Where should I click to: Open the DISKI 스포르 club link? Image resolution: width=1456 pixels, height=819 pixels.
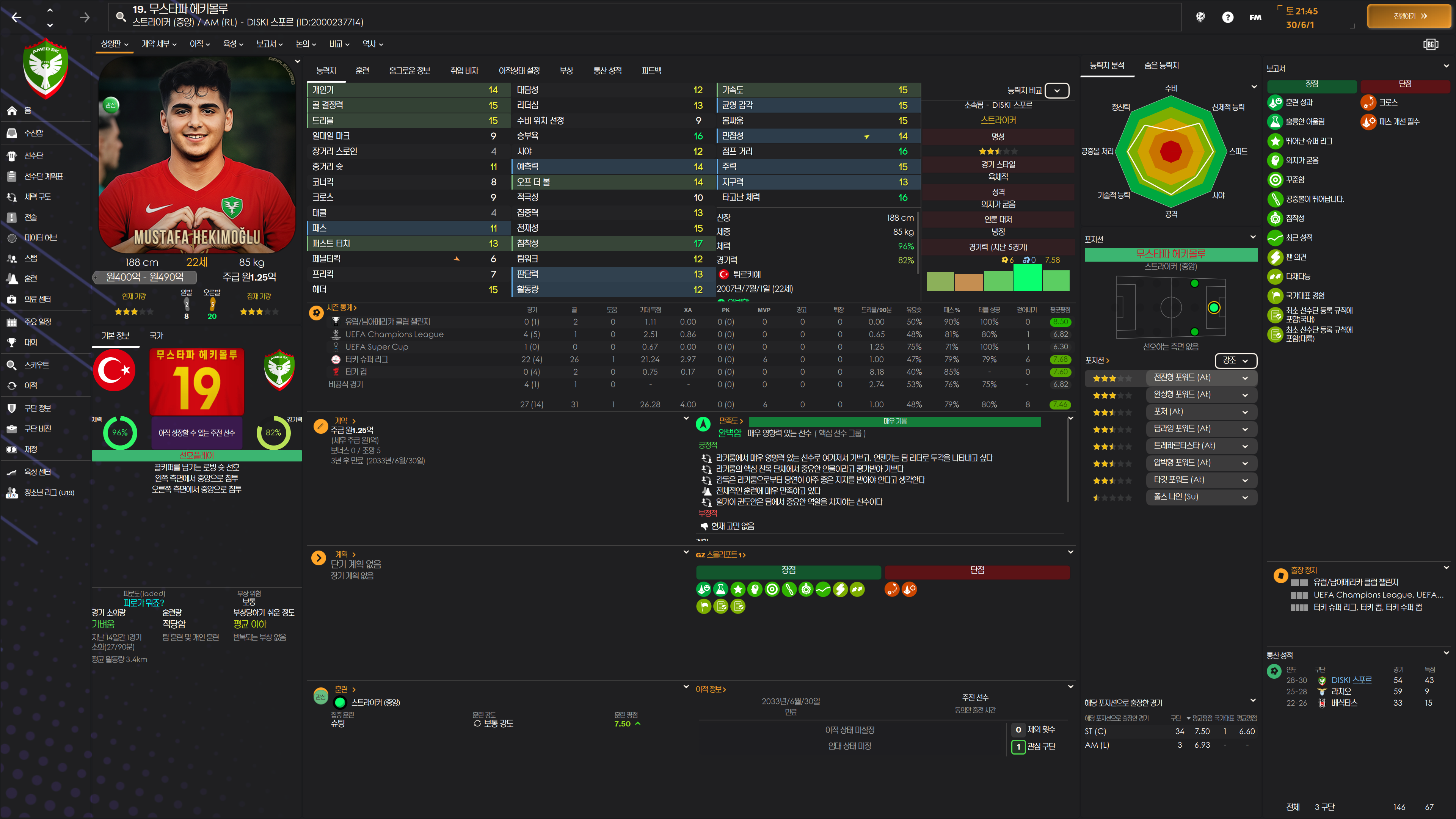pos(1351,680)
